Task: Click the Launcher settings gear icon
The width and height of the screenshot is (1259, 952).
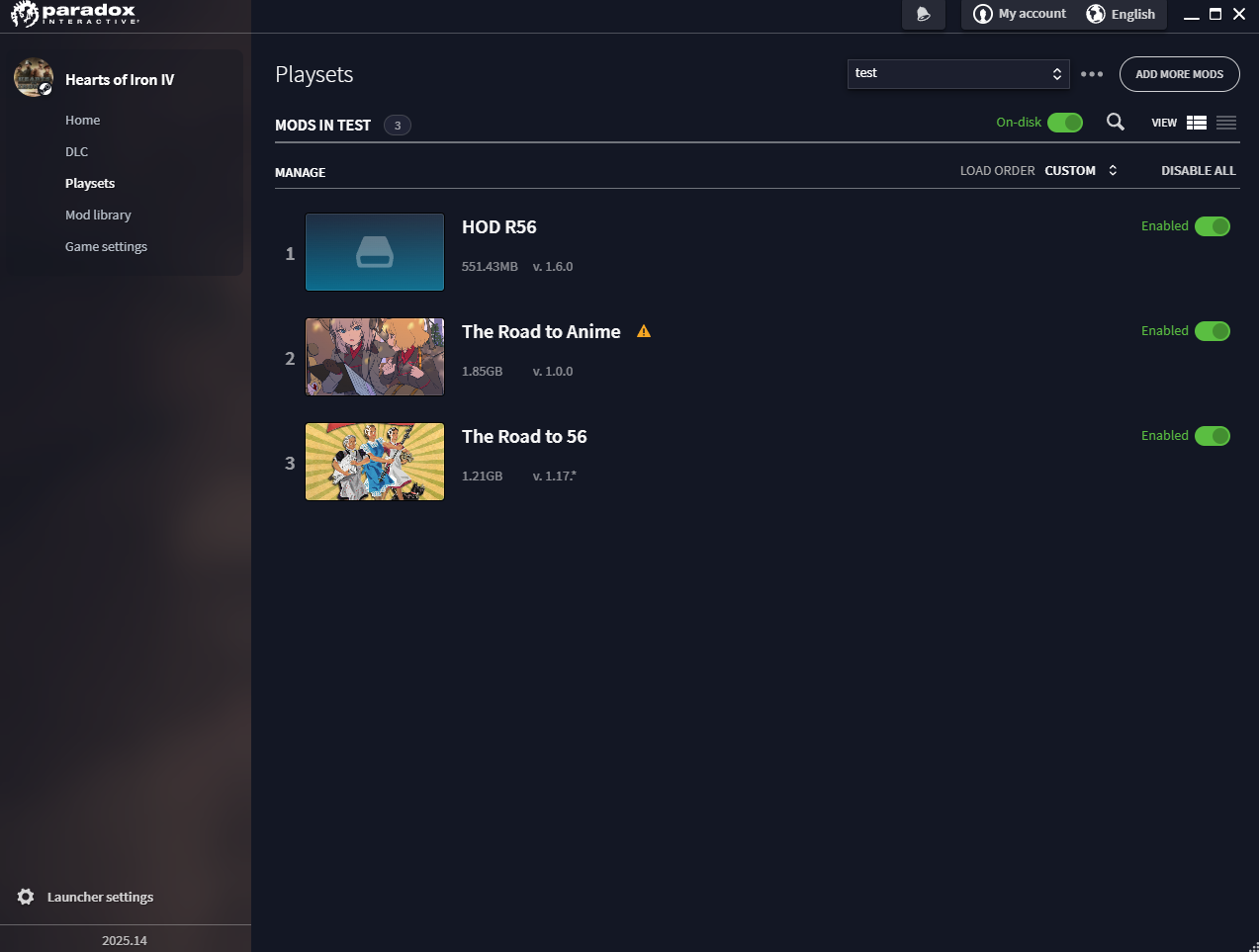Action: pyautogui.click(x=26, y=897)
